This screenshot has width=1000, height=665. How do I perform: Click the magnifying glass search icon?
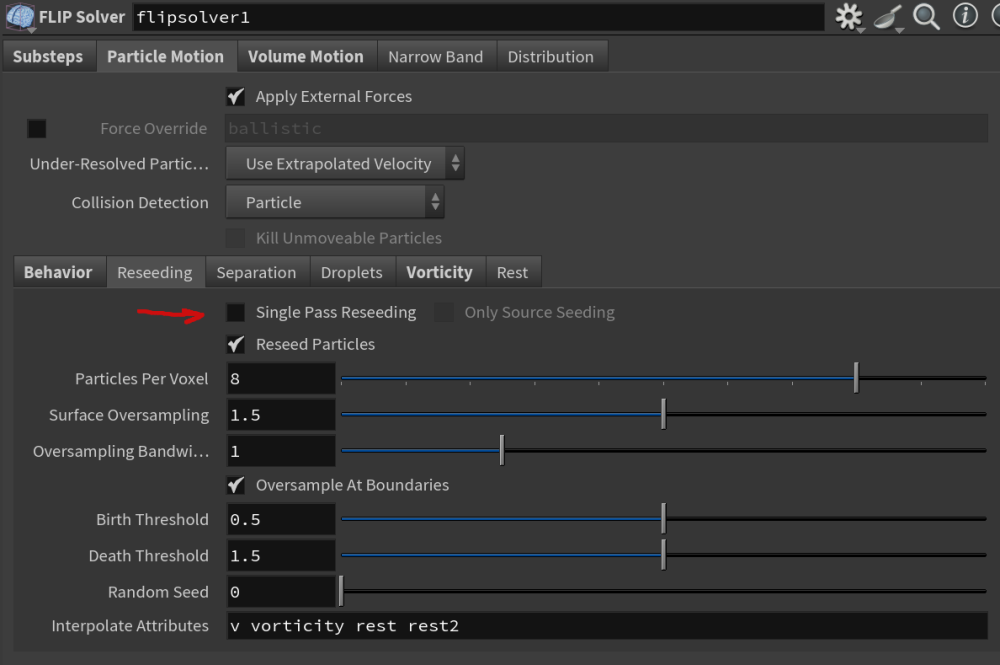coord(926,17)
